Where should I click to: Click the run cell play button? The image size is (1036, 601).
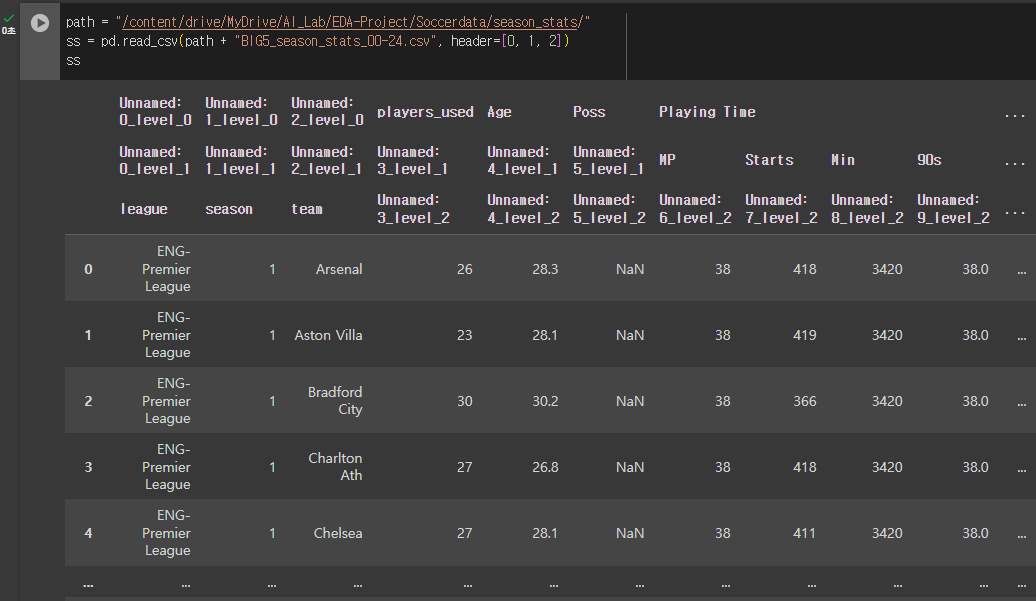pyautogui.click(x=39, y=23)
